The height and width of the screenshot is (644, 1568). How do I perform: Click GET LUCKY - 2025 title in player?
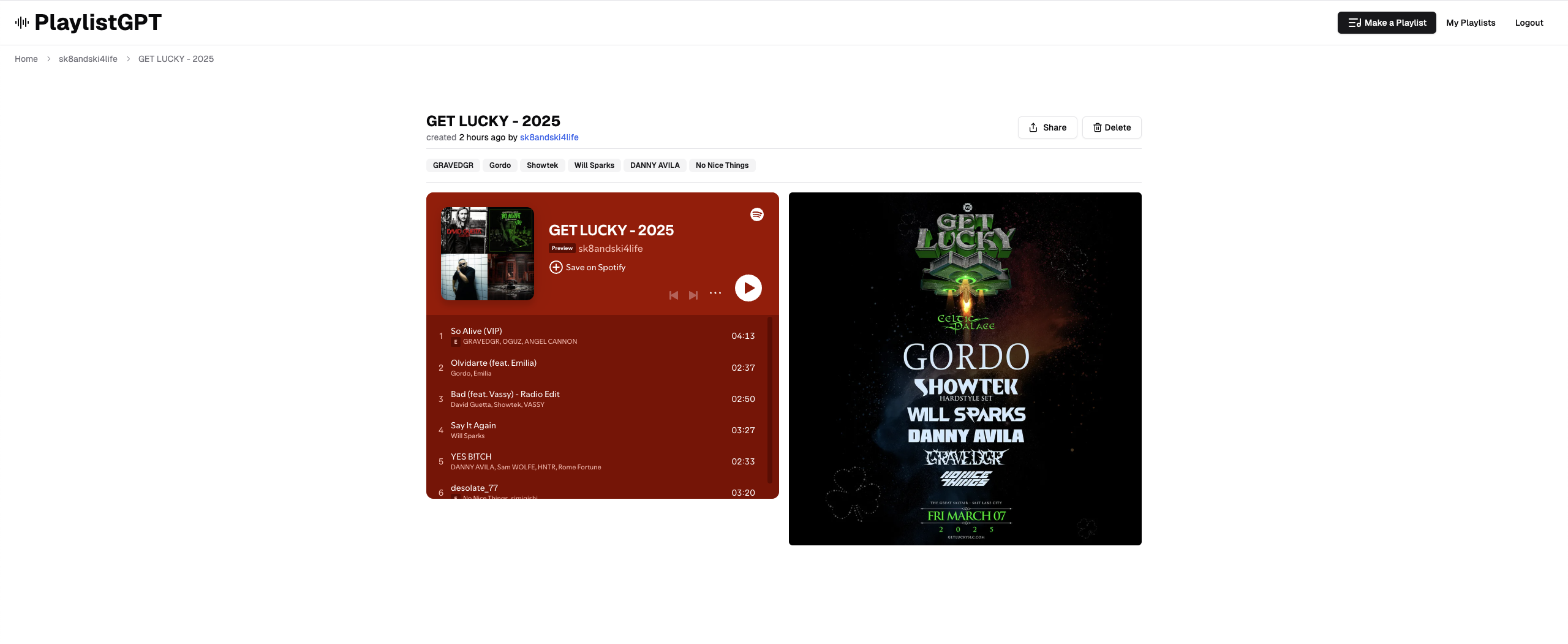point(611,230)
